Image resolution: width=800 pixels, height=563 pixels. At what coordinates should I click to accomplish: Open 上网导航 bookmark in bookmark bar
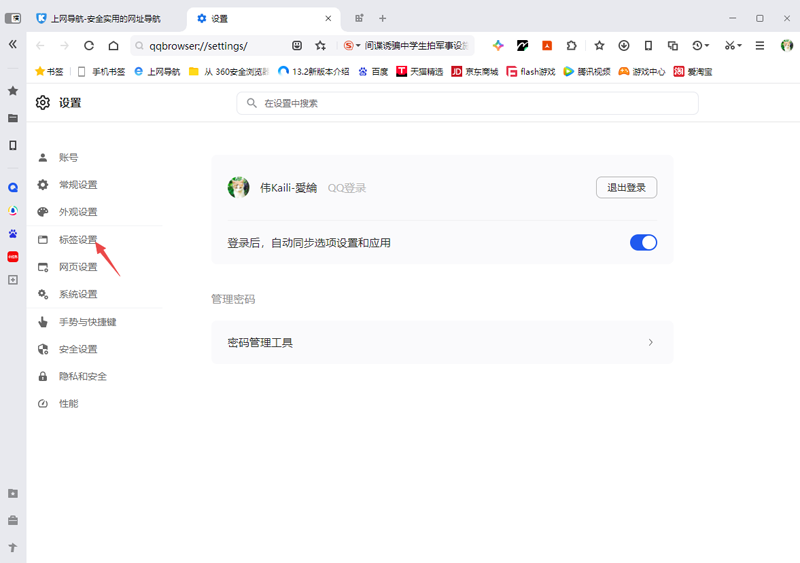[157, 71]
